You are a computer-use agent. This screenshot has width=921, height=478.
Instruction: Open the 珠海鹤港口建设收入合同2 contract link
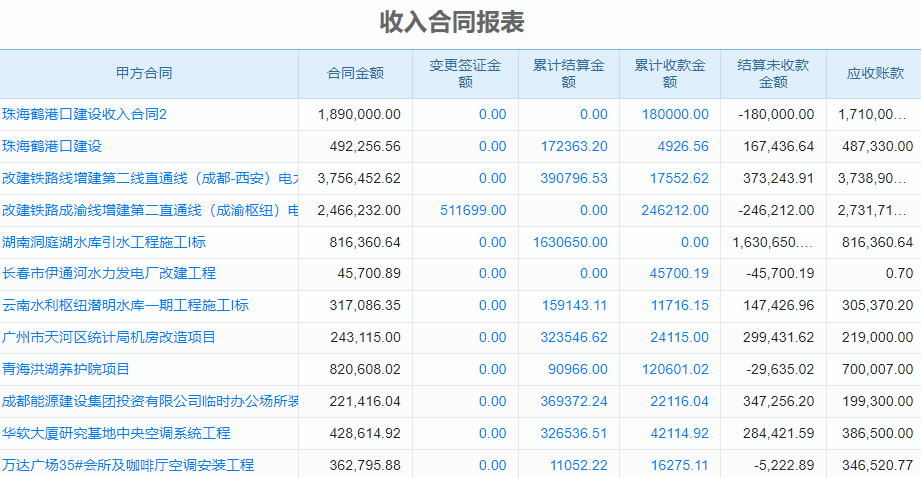click(84, 115)
